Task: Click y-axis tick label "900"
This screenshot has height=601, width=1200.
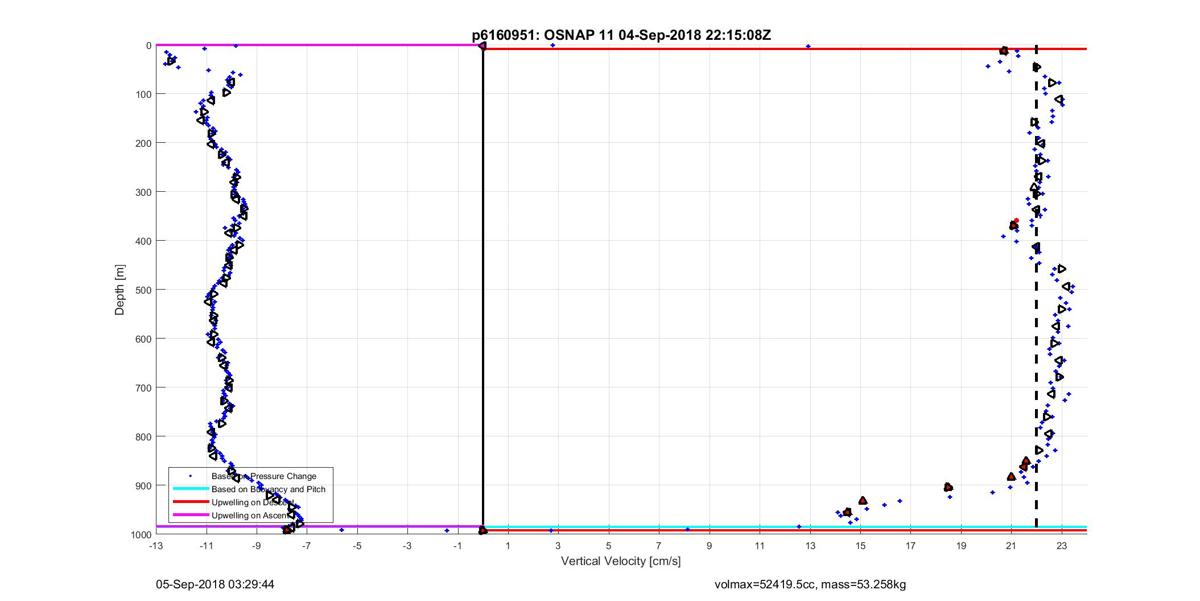Action: pos(142,486)
